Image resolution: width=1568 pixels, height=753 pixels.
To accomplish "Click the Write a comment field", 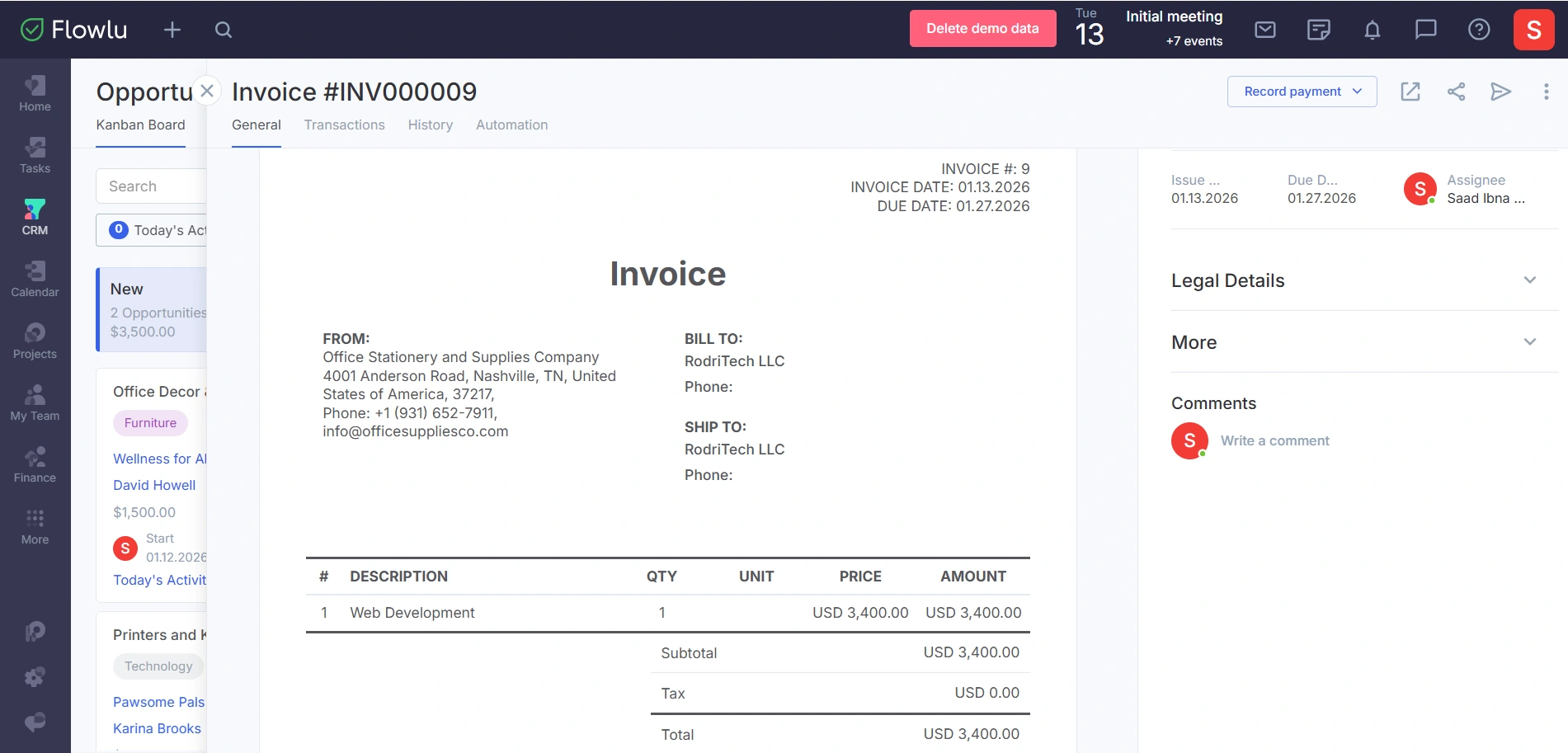I will 1274,440.
